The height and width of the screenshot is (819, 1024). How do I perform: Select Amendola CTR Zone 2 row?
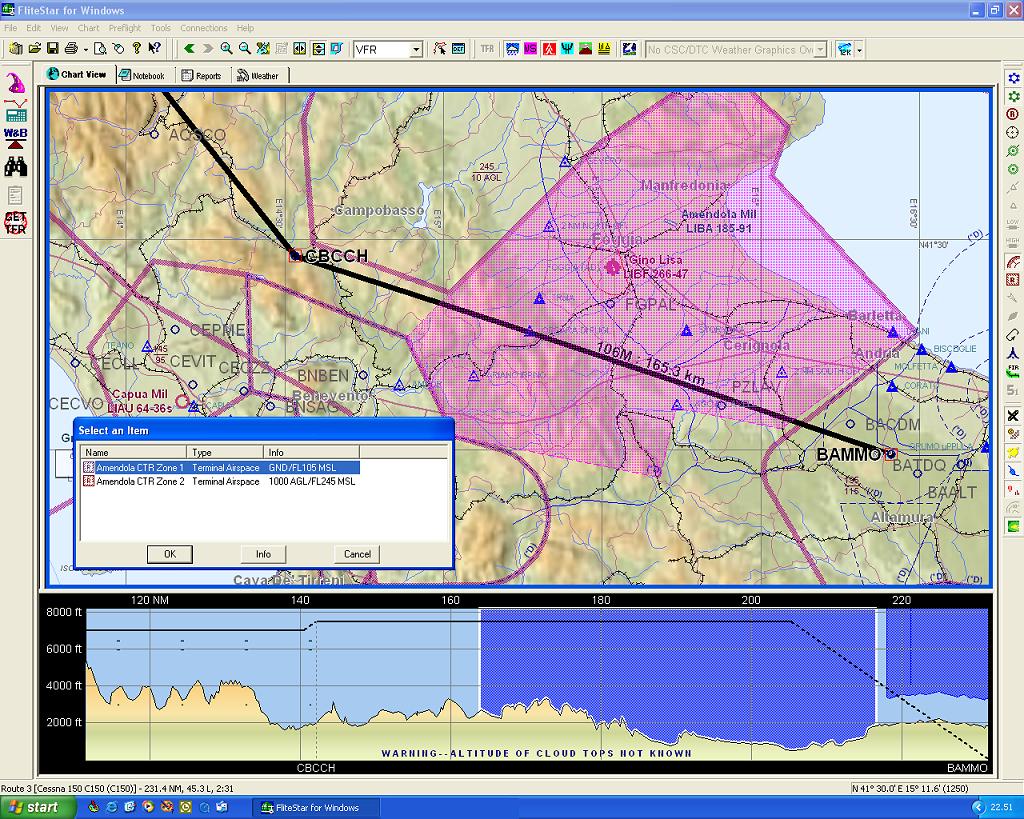click(x=221, y=481)
